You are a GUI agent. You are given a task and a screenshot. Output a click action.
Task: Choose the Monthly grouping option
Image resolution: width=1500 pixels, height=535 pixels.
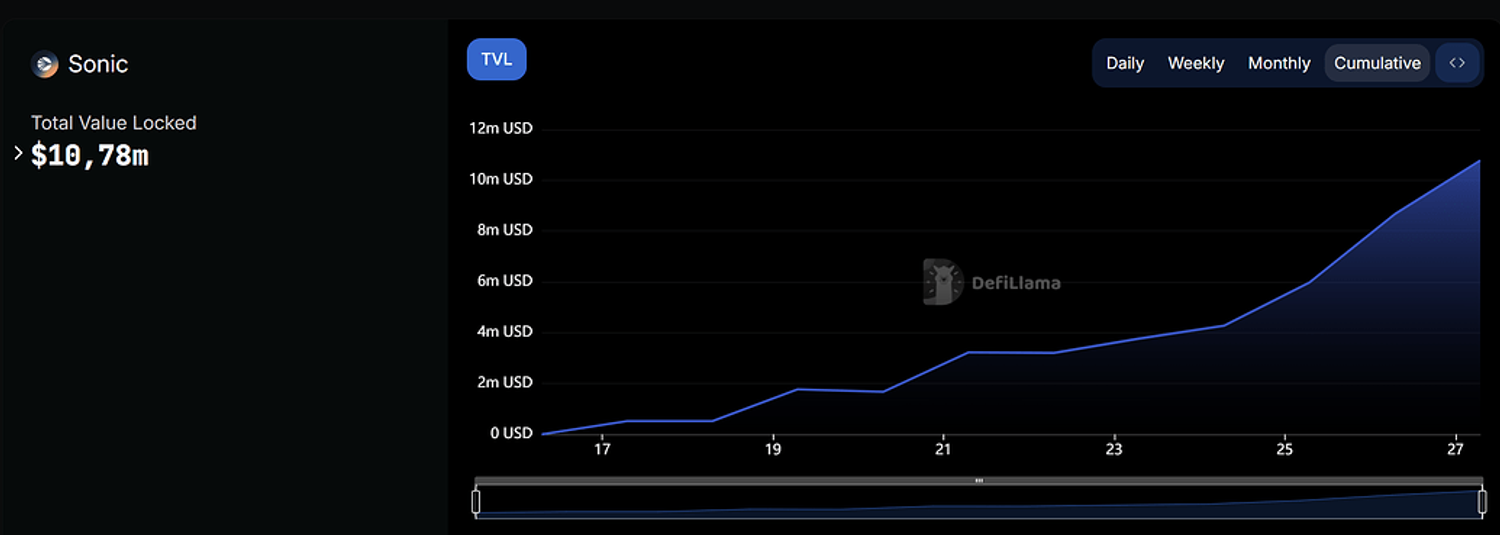click(x=1279, y=63)
